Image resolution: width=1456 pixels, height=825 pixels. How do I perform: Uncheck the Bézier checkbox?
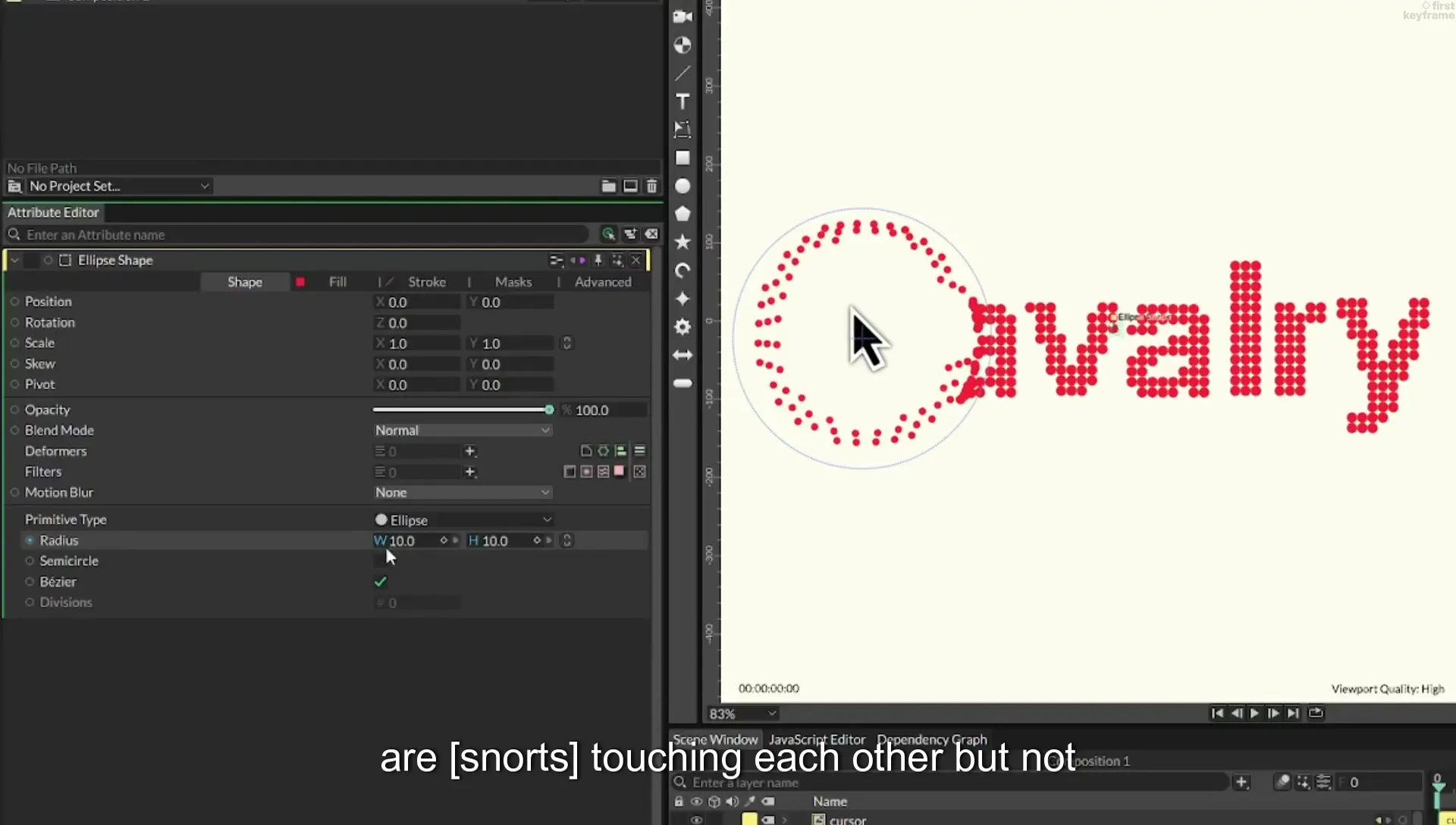[381, 582]
